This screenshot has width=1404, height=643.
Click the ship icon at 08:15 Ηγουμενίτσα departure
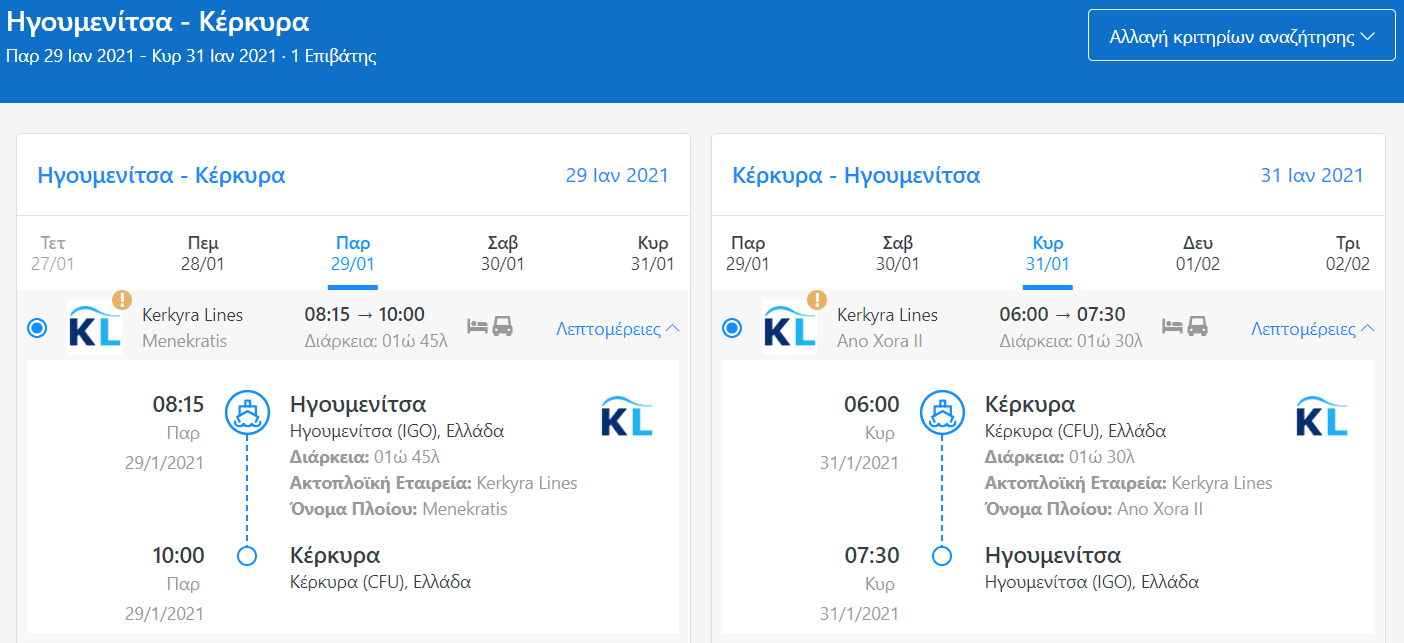(247, 412)
